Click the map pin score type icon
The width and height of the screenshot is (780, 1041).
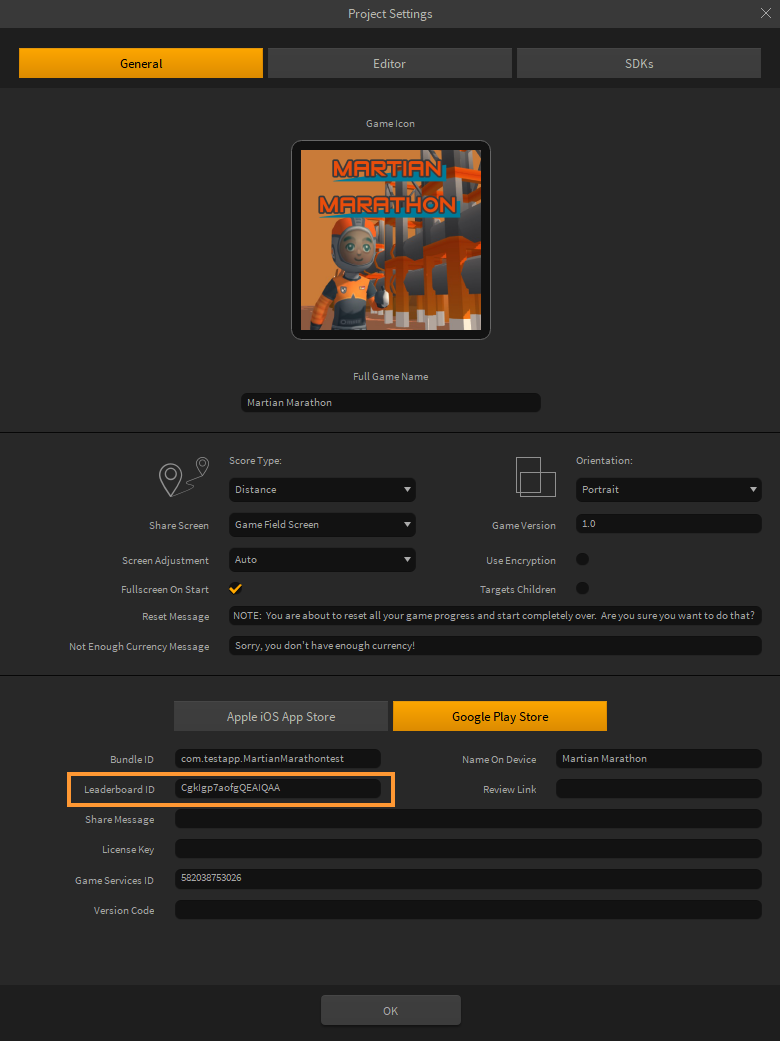tap(184, 478)
